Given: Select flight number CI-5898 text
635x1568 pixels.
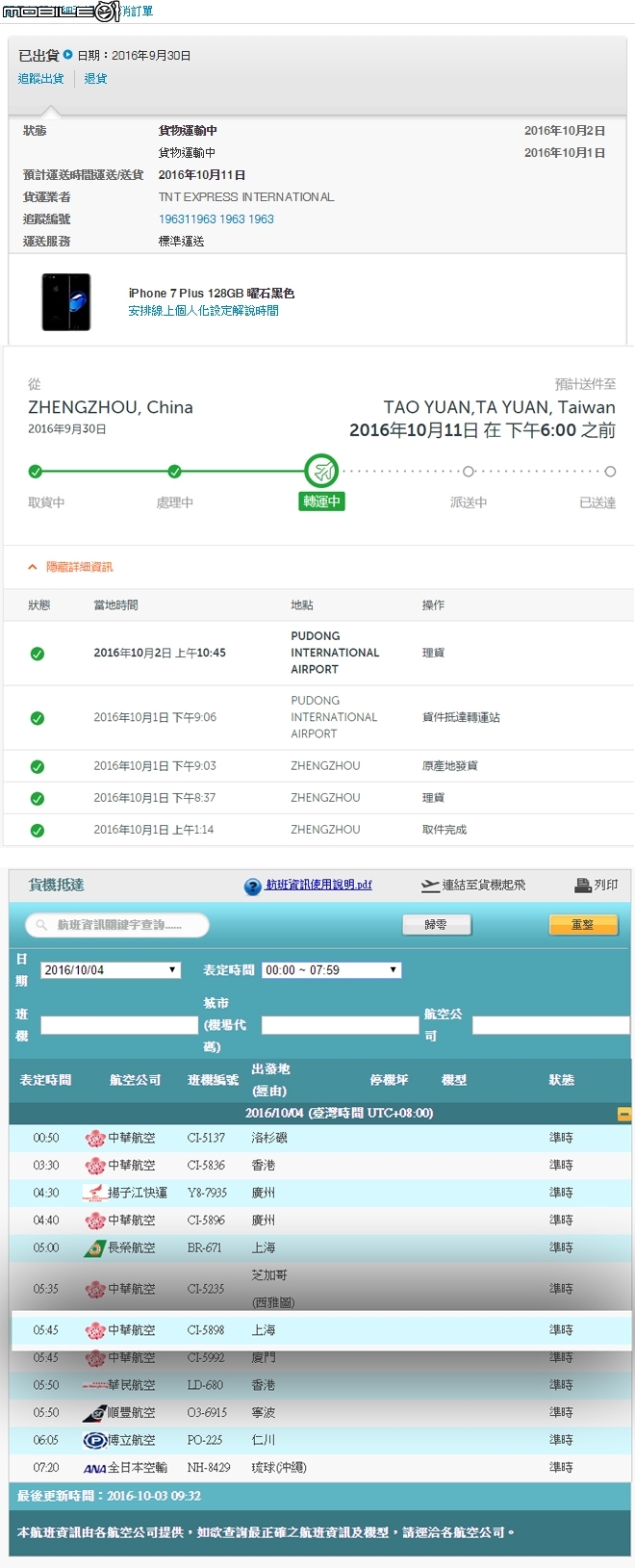Looking at the screenshot, I should point(206,1330).
